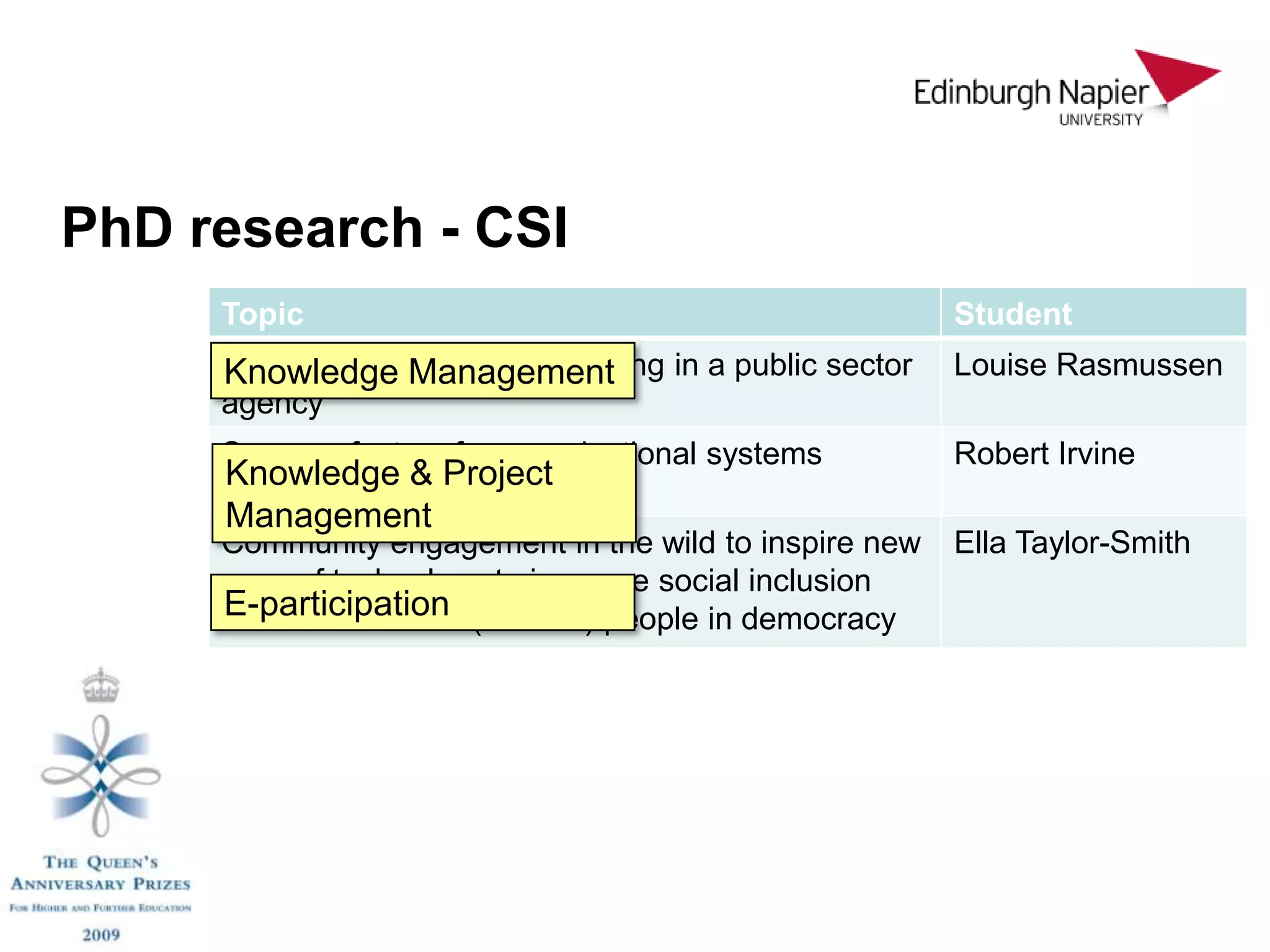Click the 'Ella Taylor-Smith' student cell
The width and height of the screenshot is (1270, 952).
1094,582
